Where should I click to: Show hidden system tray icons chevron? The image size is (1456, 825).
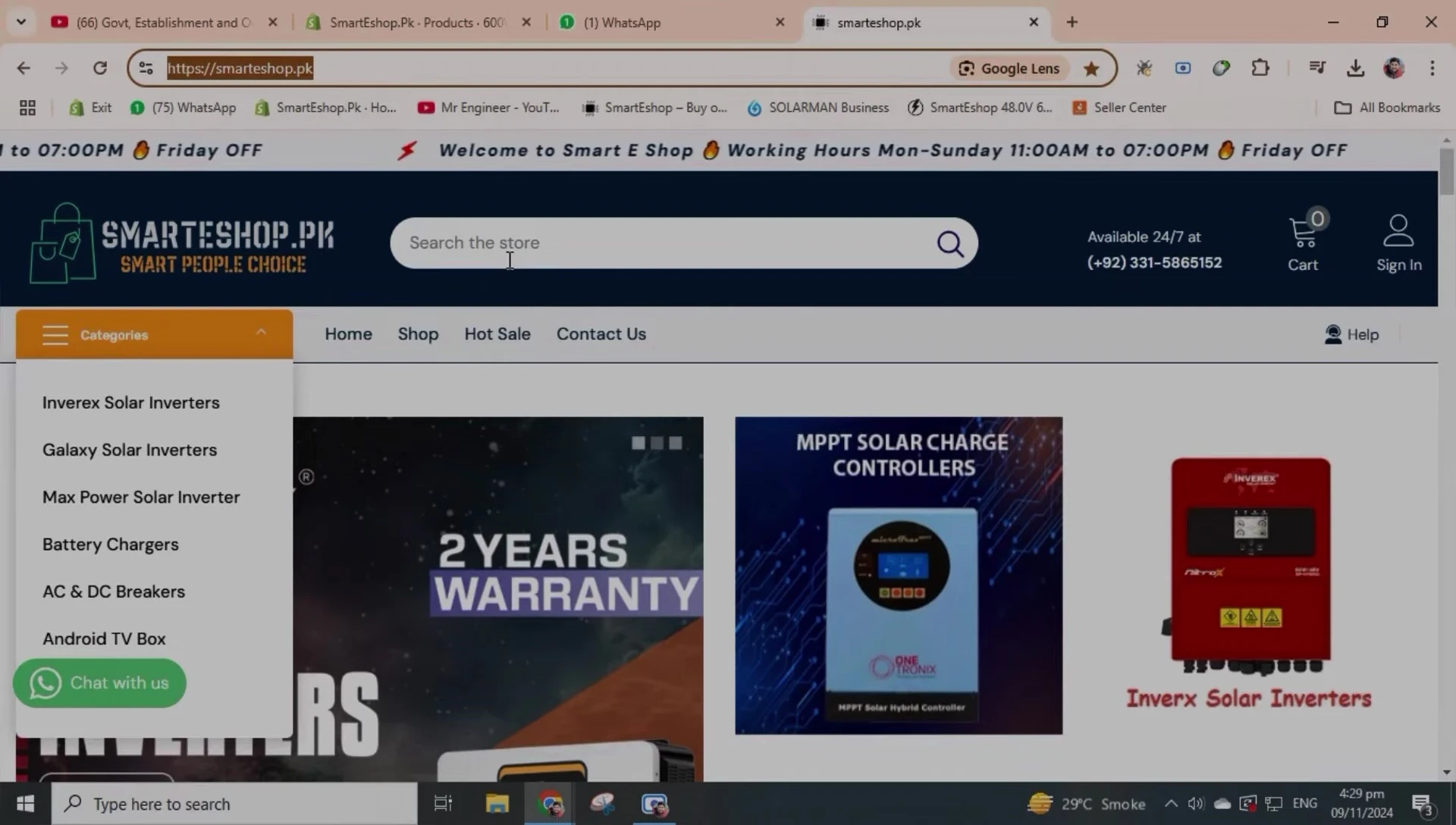click(1171, 804)
